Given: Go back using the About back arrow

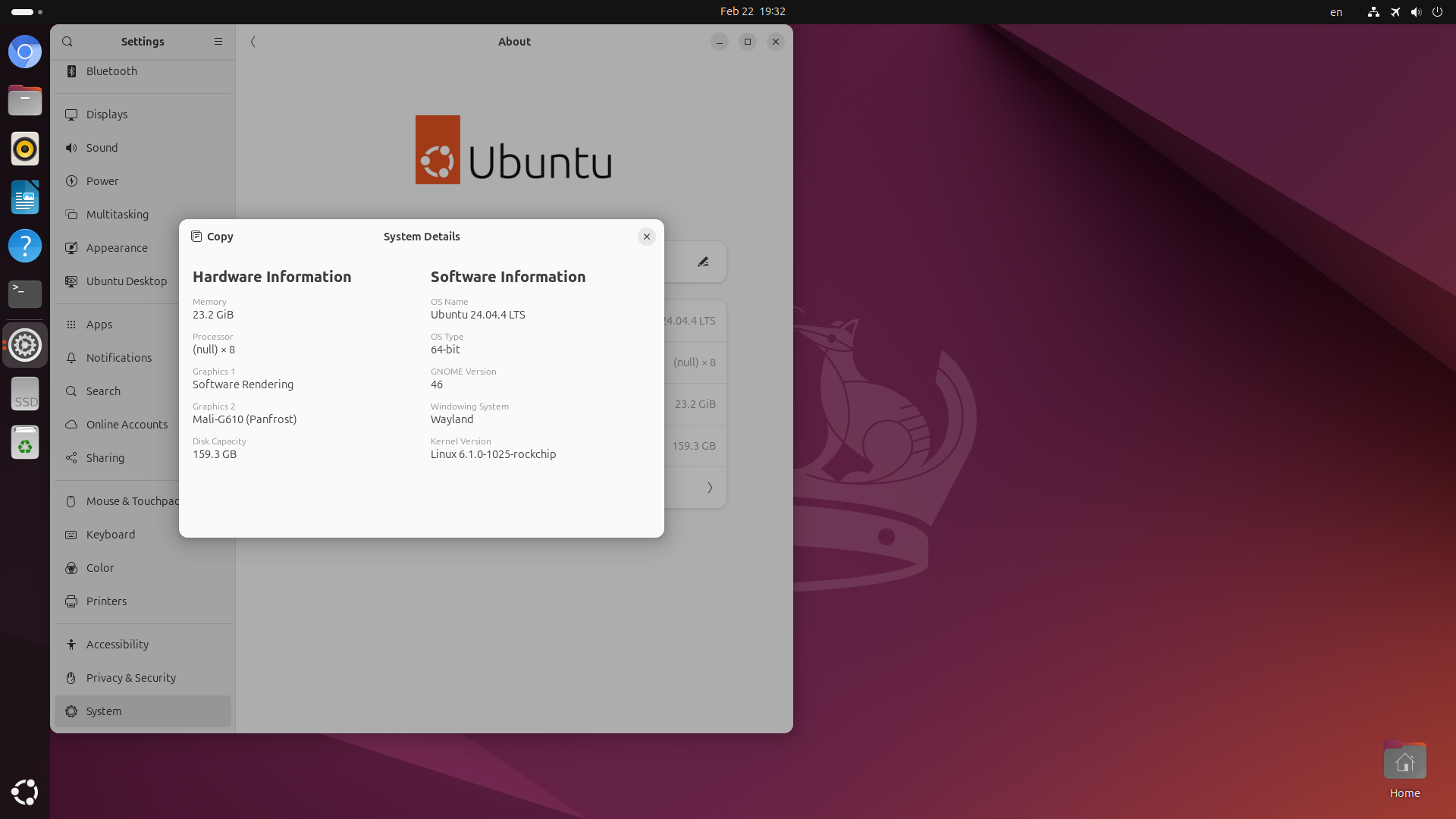Looking at the screenshot, I should (253, 42).
